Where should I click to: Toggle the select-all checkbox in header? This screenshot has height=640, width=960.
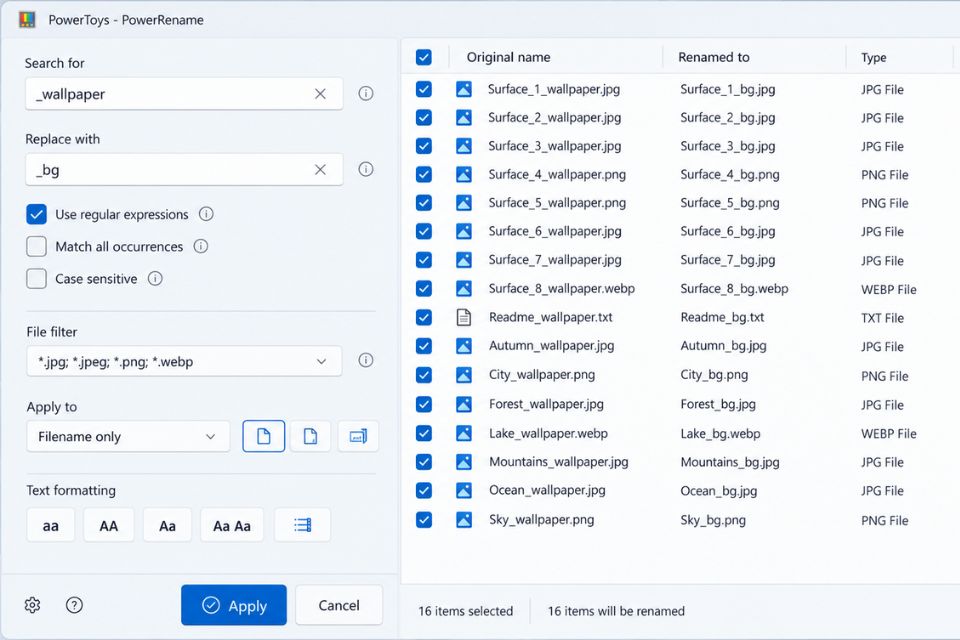424,57
